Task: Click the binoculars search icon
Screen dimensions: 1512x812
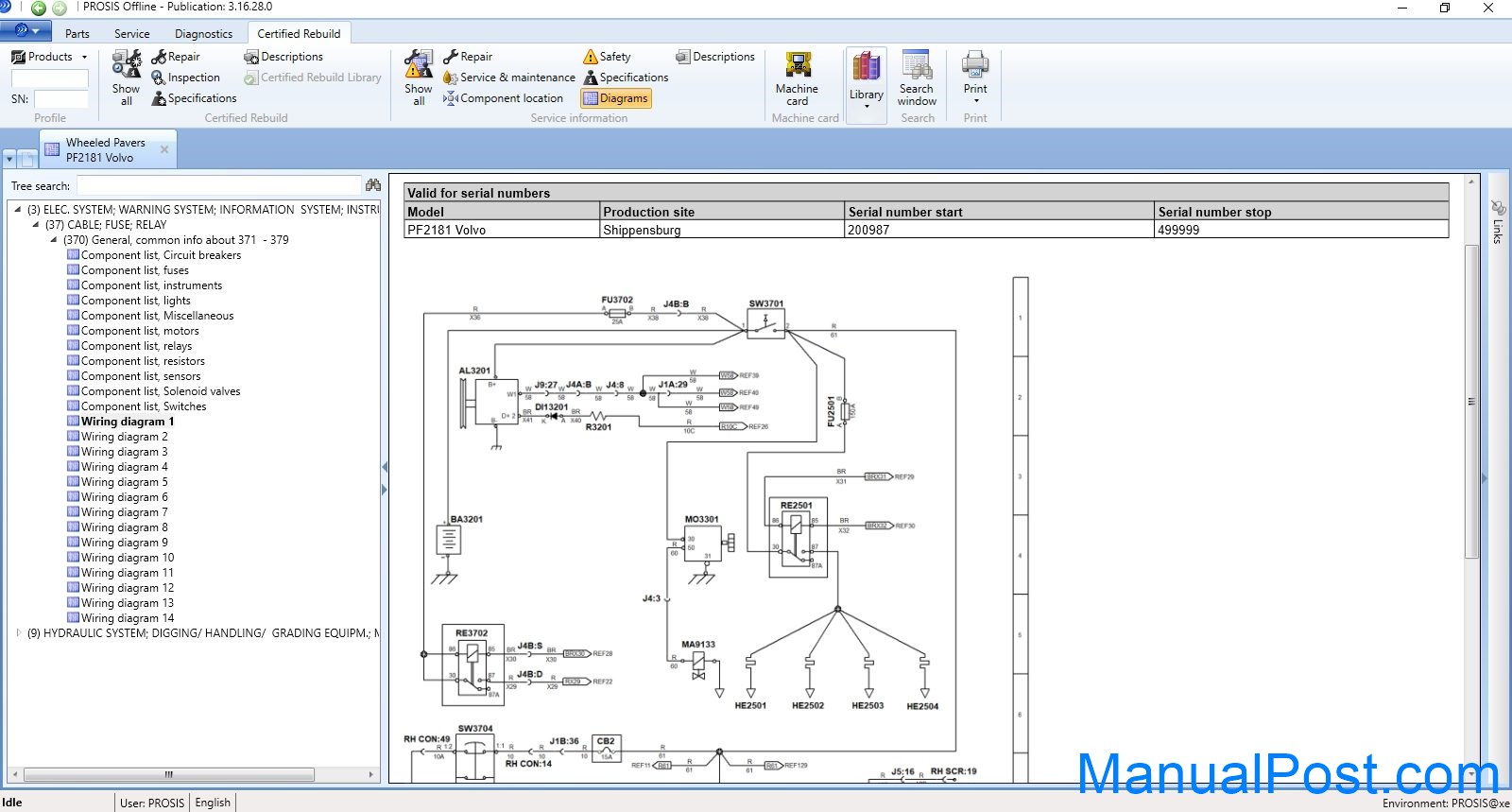Action: tap(372, 185)
